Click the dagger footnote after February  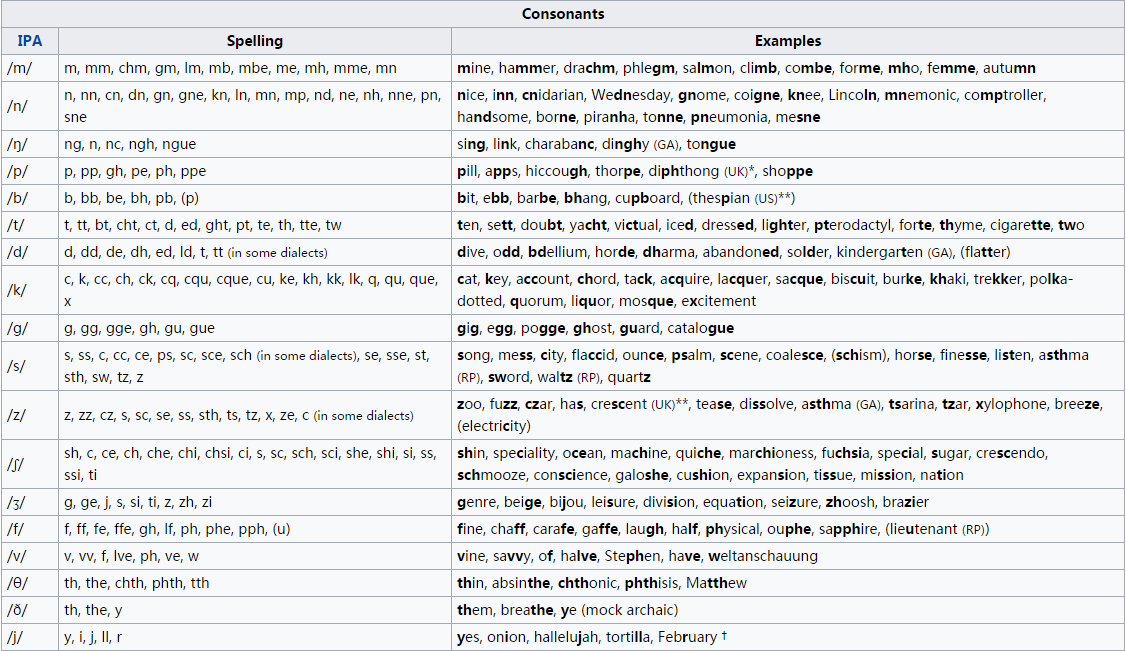tap(724, 634)
